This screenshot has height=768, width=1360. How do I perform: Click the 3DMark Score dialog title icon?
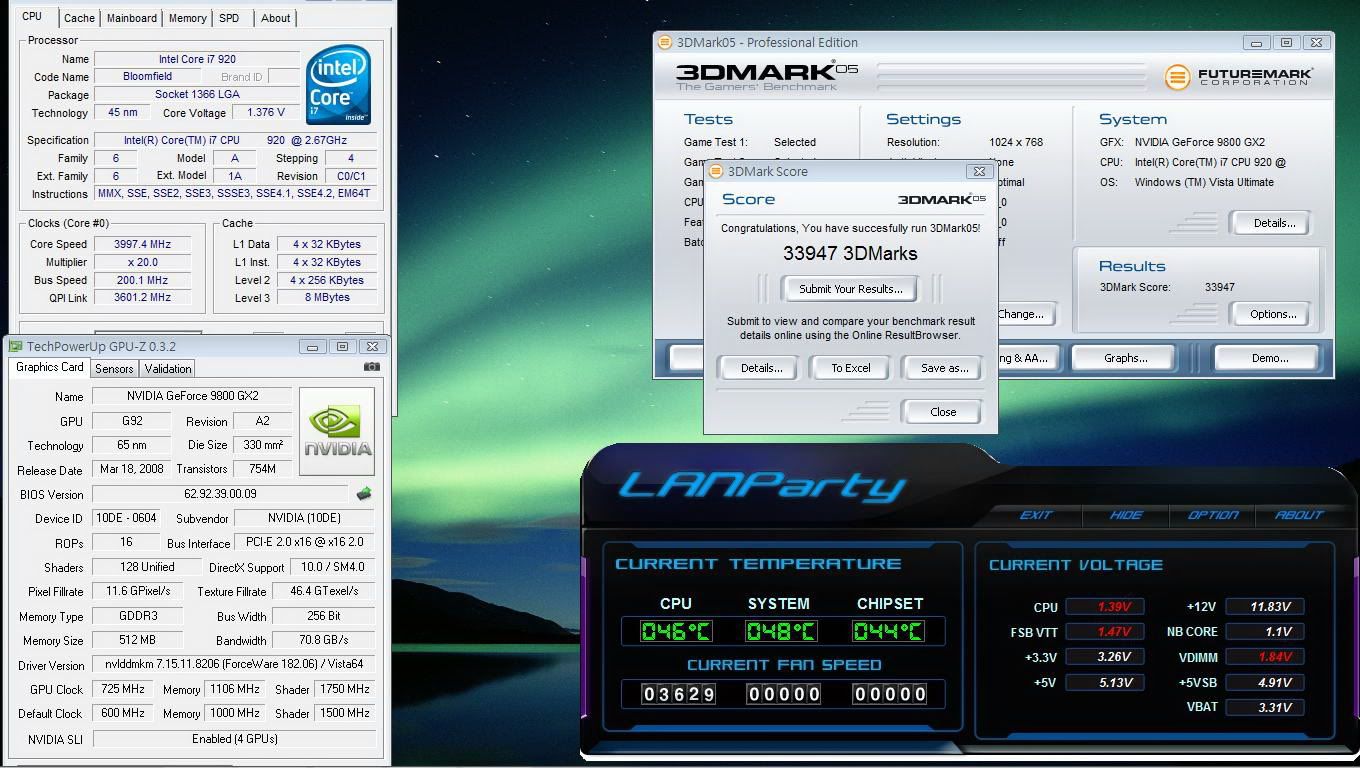[717, 171]
